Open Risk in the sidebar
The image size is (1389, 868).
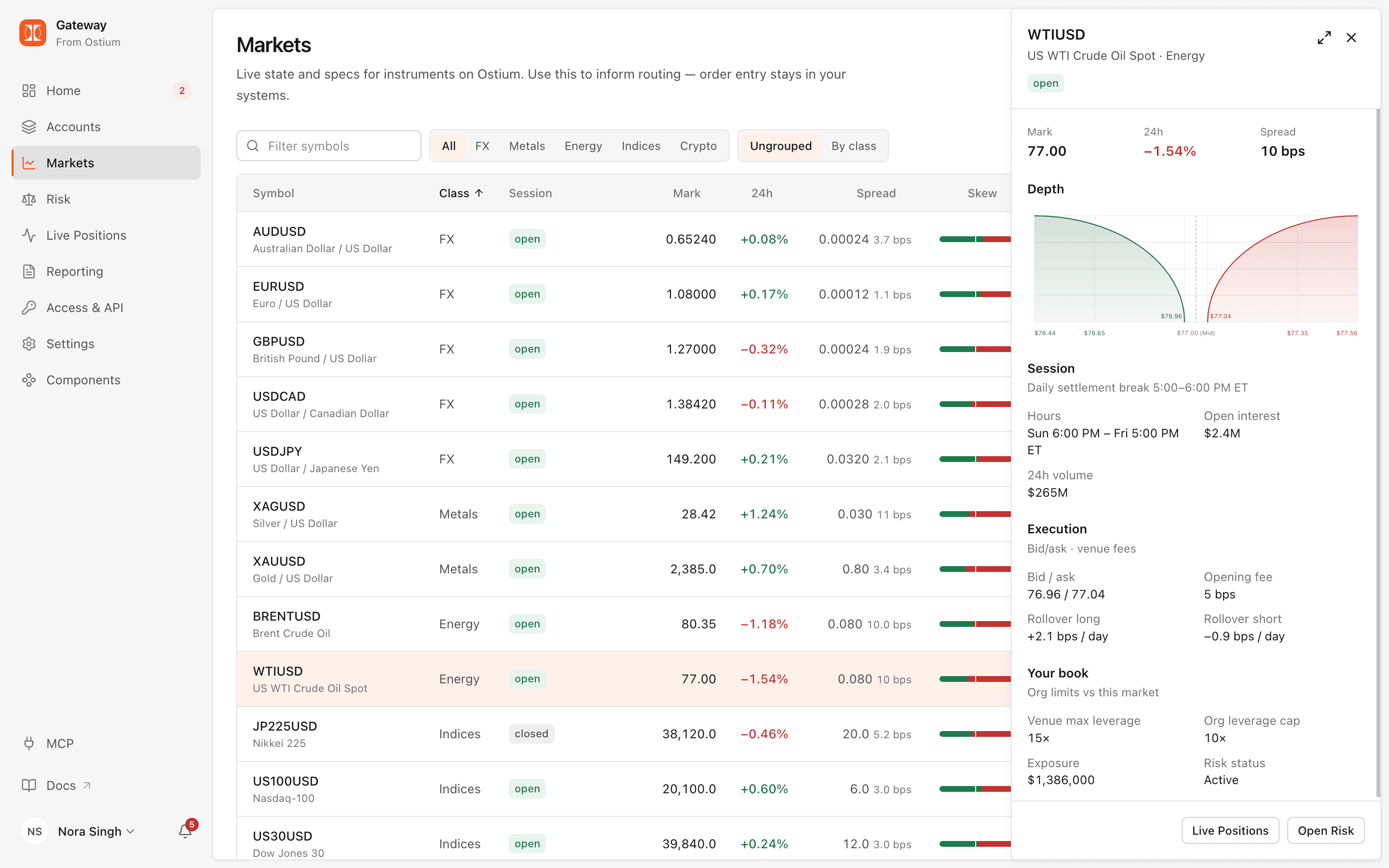point(106,199)
